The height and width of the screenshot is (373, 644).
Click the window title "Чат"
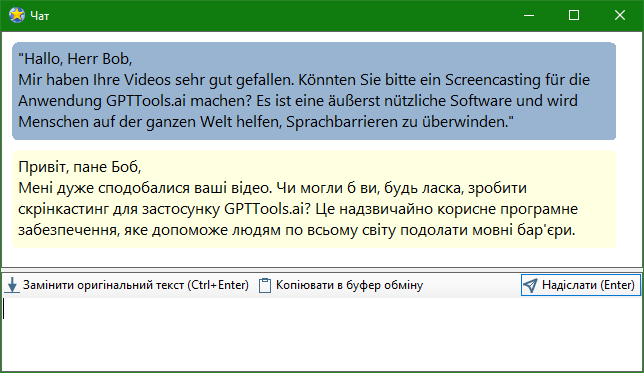(39, 16)
